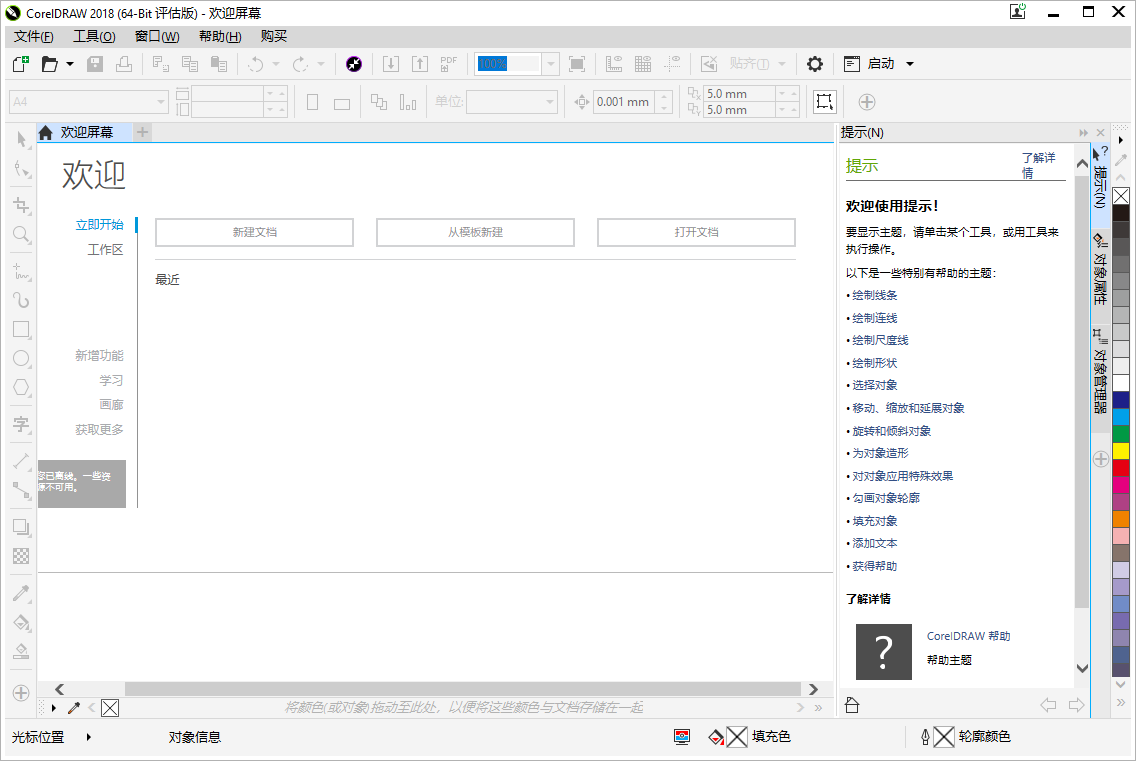This screenshot has height=761, width=1136.
Task: Click the 轮廓颜色 outline pen indicator
Action: click(965, 737)
